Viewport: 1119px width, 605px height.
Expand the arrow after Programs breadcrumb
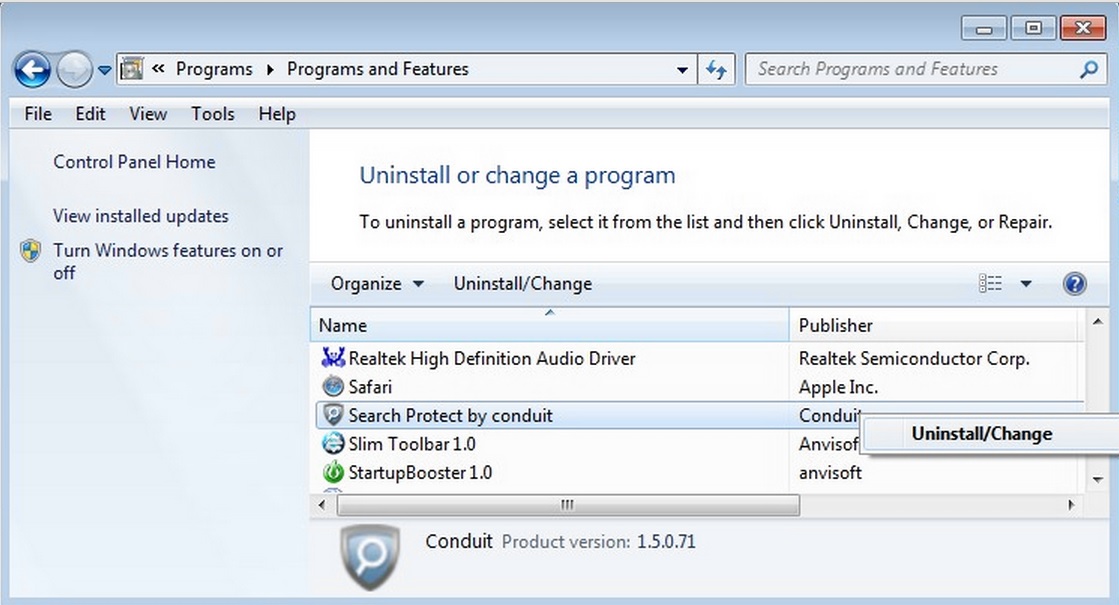click(270, 69)
